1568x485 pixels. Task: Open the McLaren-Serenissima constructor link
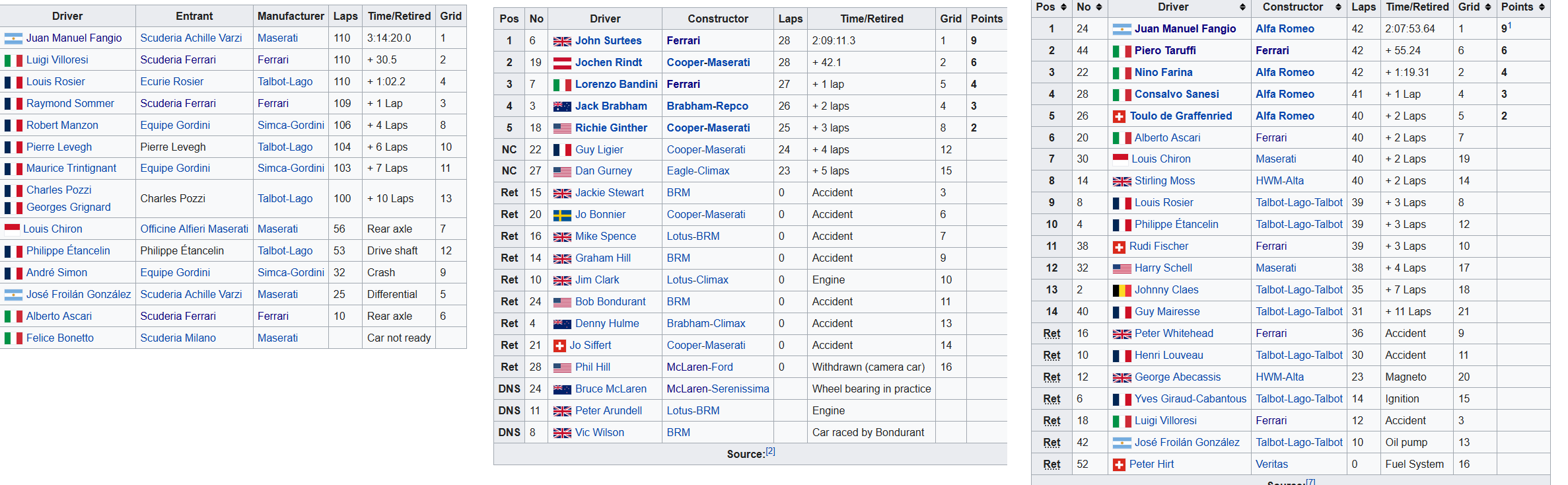717,389
